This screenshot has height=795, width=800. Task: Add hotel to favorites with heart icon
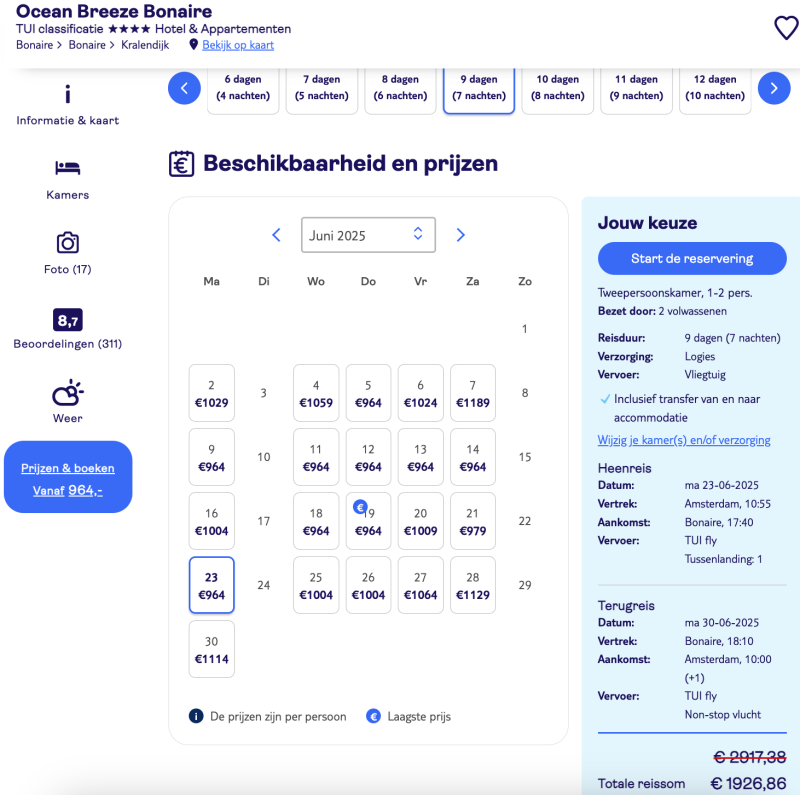pos(786,28)
